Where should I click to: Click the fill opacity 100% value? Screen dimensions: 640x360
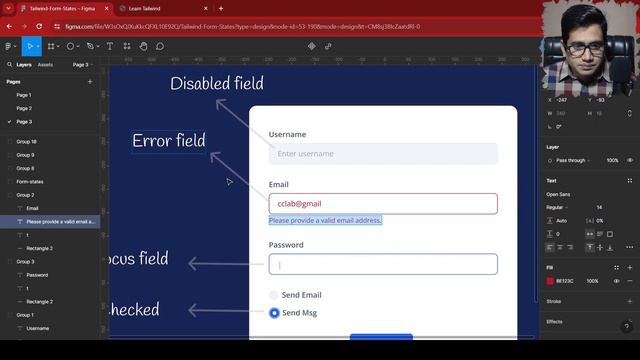[x=592, y=281]
